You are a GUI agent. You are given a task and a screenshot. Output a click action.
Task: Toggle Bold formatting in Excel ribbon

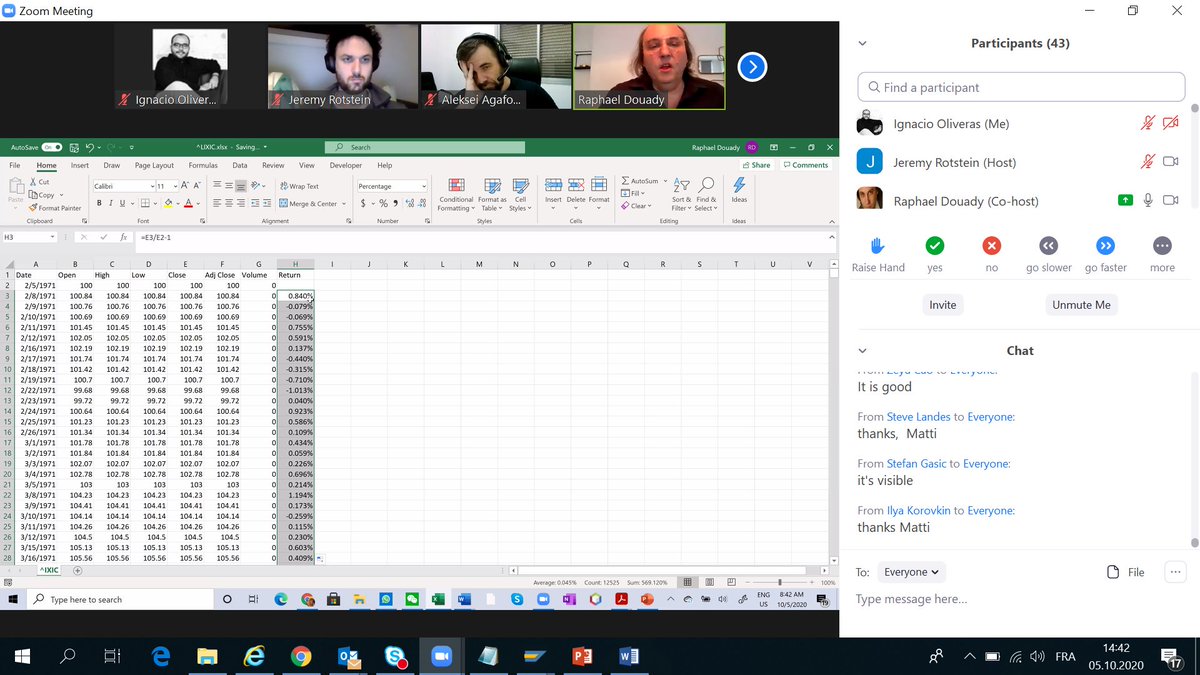click(99, 203)
